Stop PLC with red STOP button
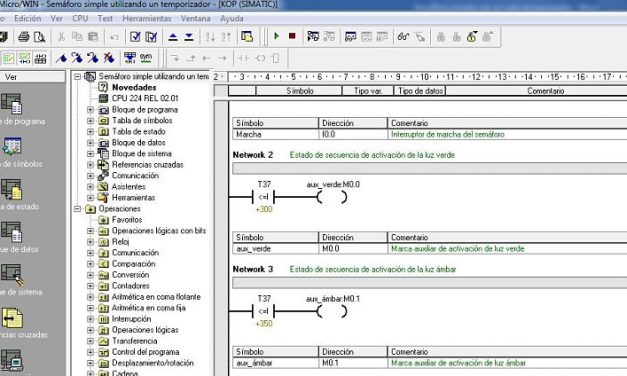 point(292,36)
